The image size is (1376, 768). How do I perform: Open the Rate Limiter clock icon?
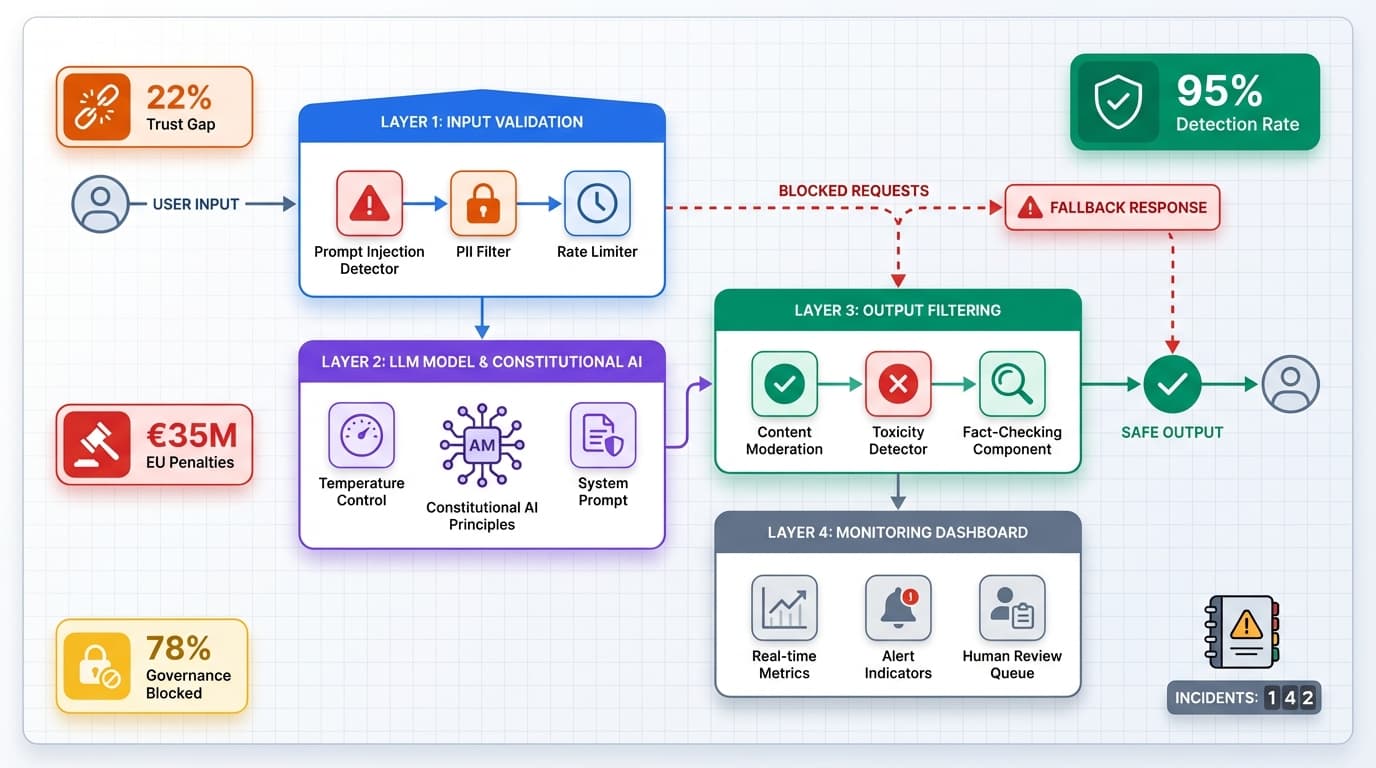pyautogui.click(x=597, y=203)
